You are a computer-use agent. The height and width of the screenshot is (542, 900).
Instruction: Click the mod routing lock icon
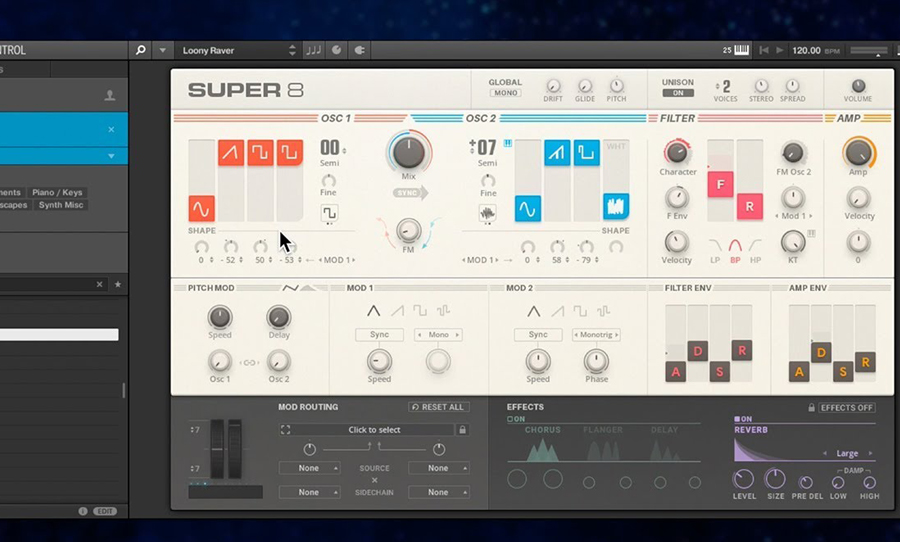(x=461, y=429)
